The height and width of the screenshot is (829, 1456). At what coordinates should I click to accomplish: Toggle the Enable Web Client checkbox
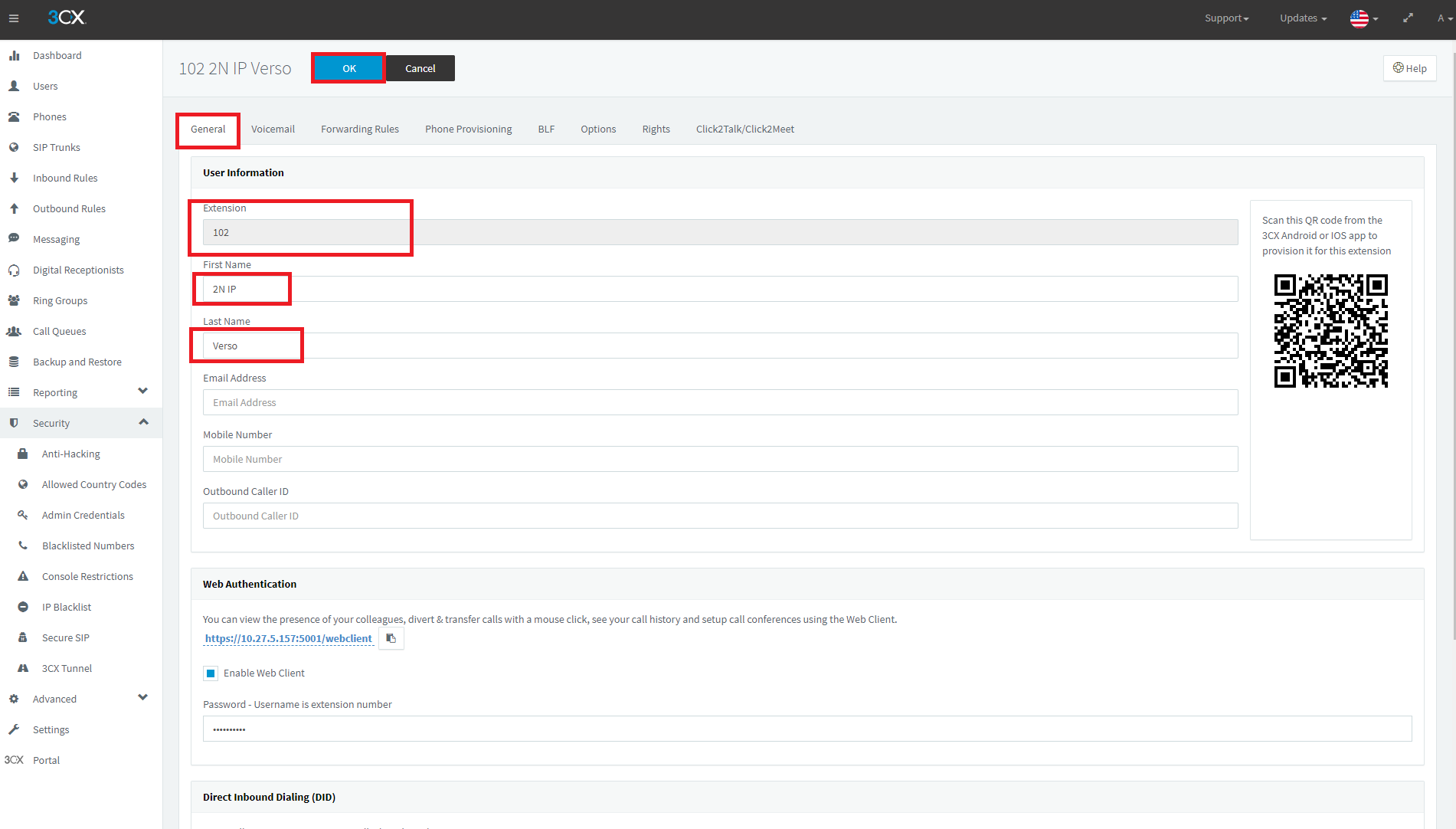pyautogui.click(x=211, y=673)
